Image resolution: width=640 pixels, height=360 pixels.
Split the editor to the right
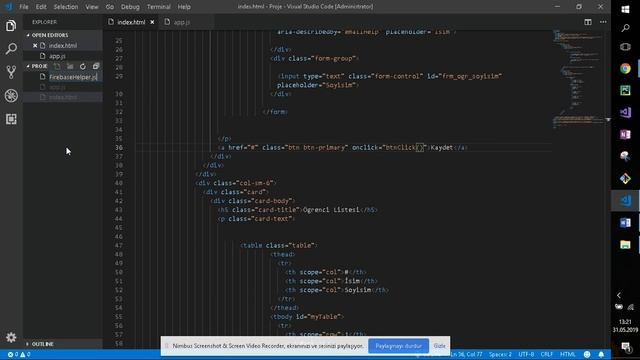588,22
